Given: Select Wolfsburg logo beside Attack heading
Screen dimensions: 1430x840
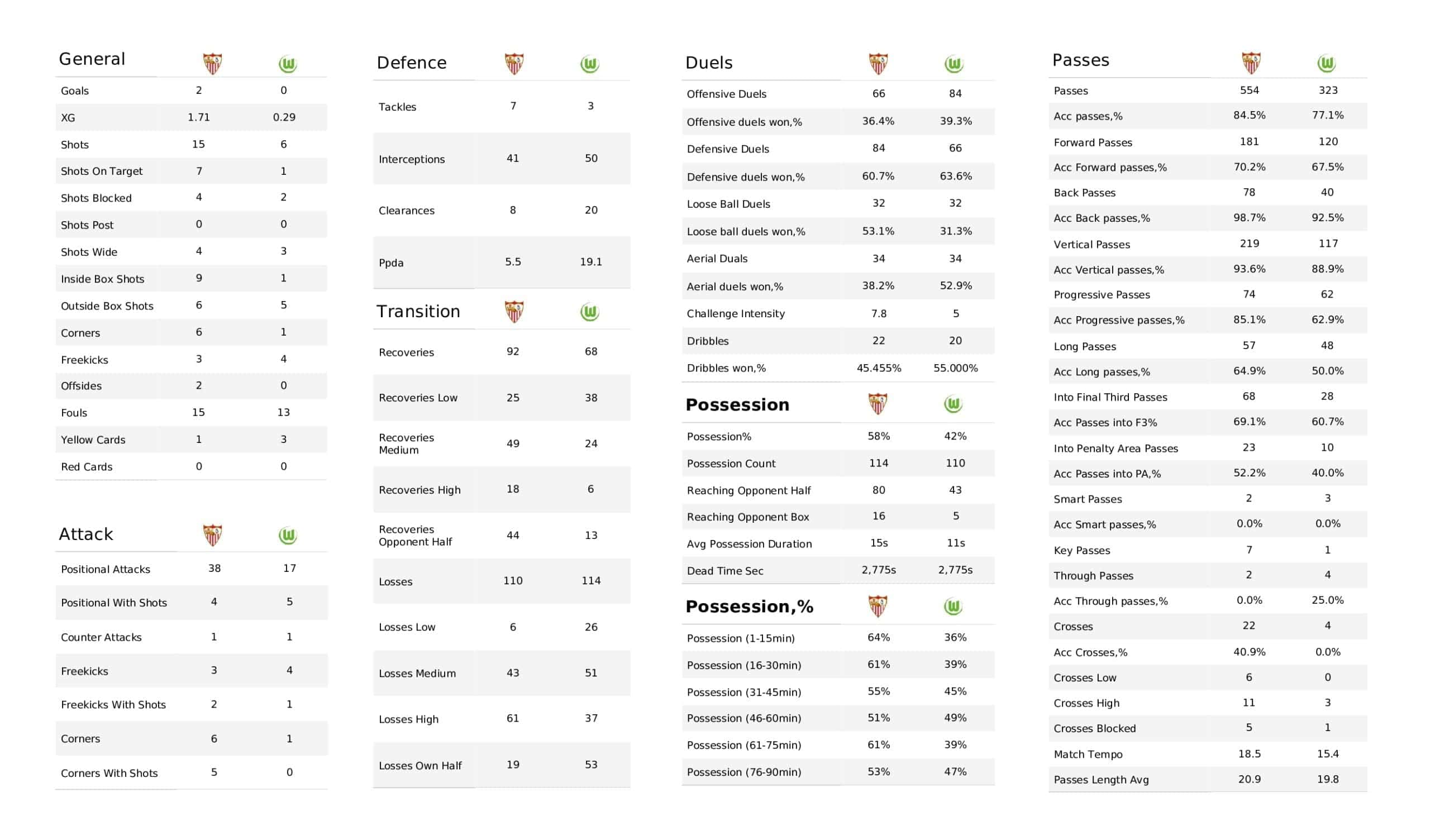Looking at the screenshot, I should tap(288, 535).
